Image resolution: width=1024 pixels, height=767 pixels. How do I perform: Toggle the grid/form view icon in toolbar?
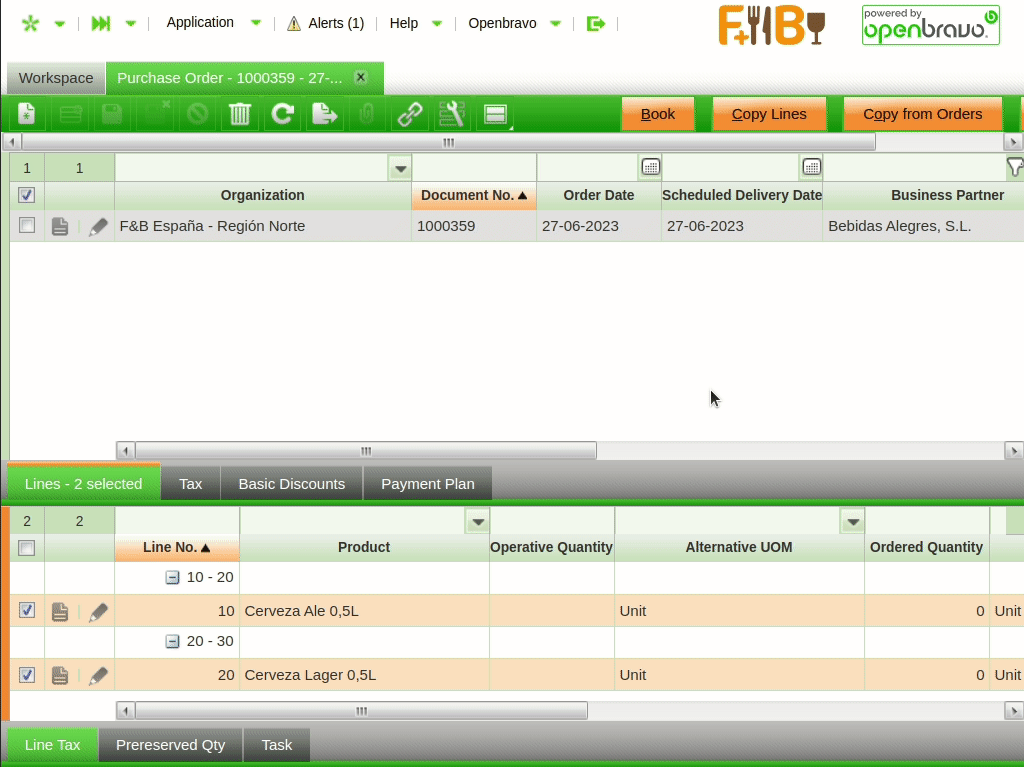[x=495, y=114]
